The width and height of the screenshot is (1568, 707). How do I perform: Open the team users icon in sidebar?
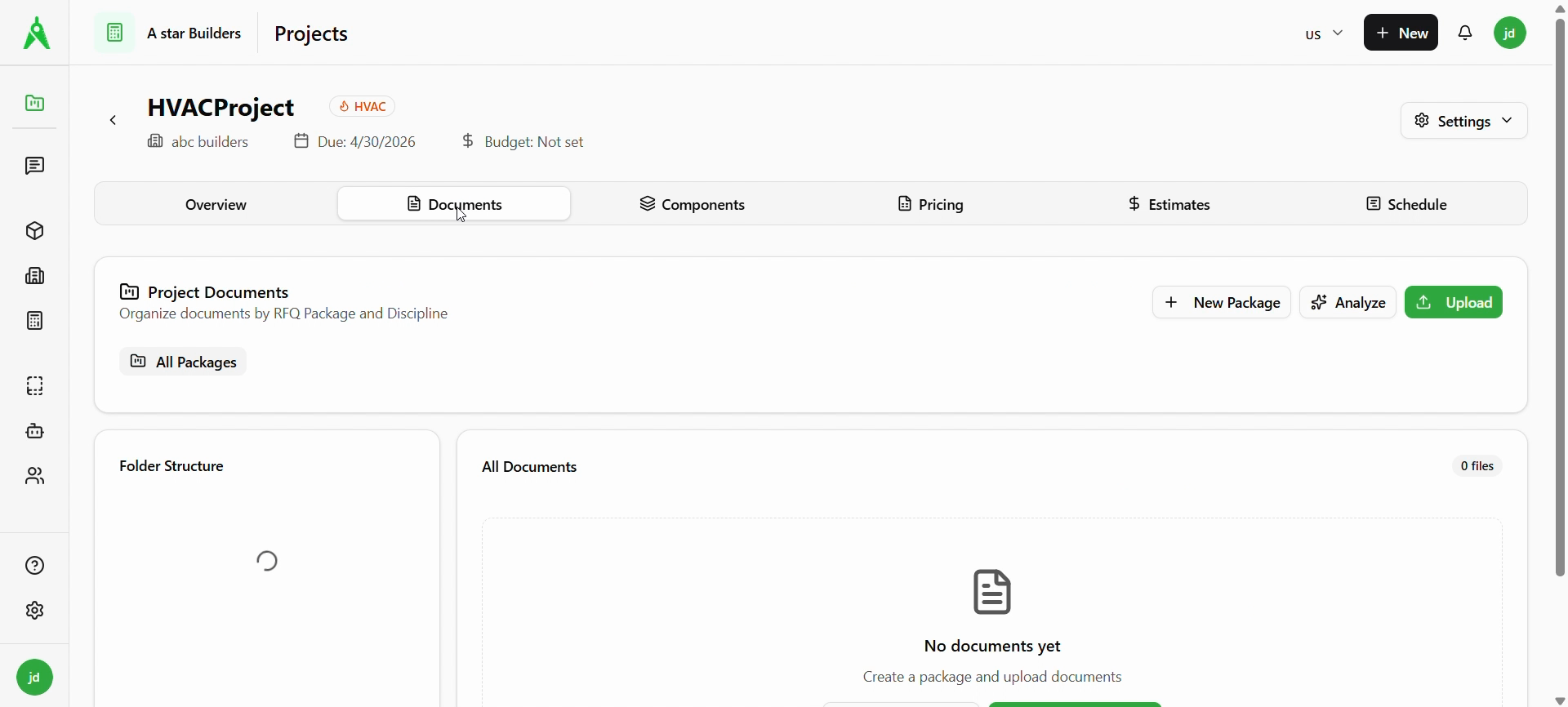pos(34,476)
